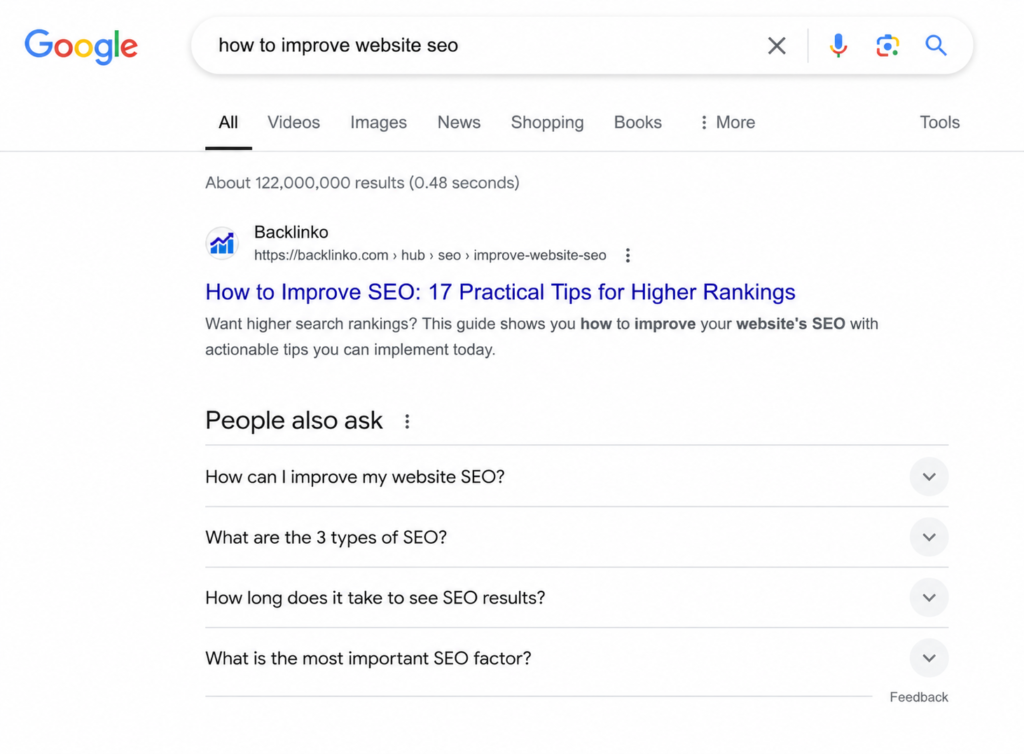Select the All tab
The height and width of the screenshot is (754, 1024).
click(228, 122)
